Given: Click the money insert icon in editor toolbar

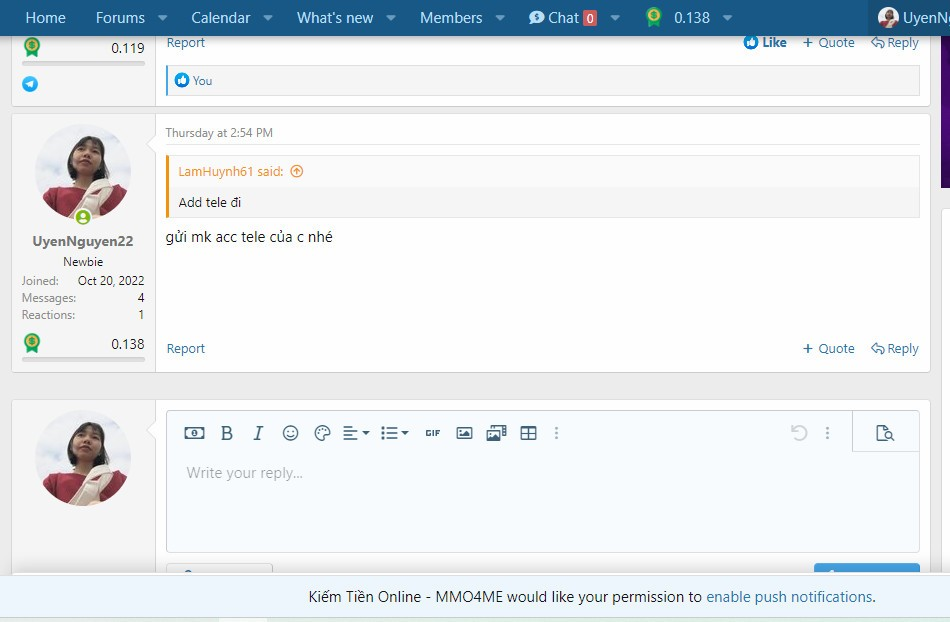Looking at the screenshot, I should (194, 433).
